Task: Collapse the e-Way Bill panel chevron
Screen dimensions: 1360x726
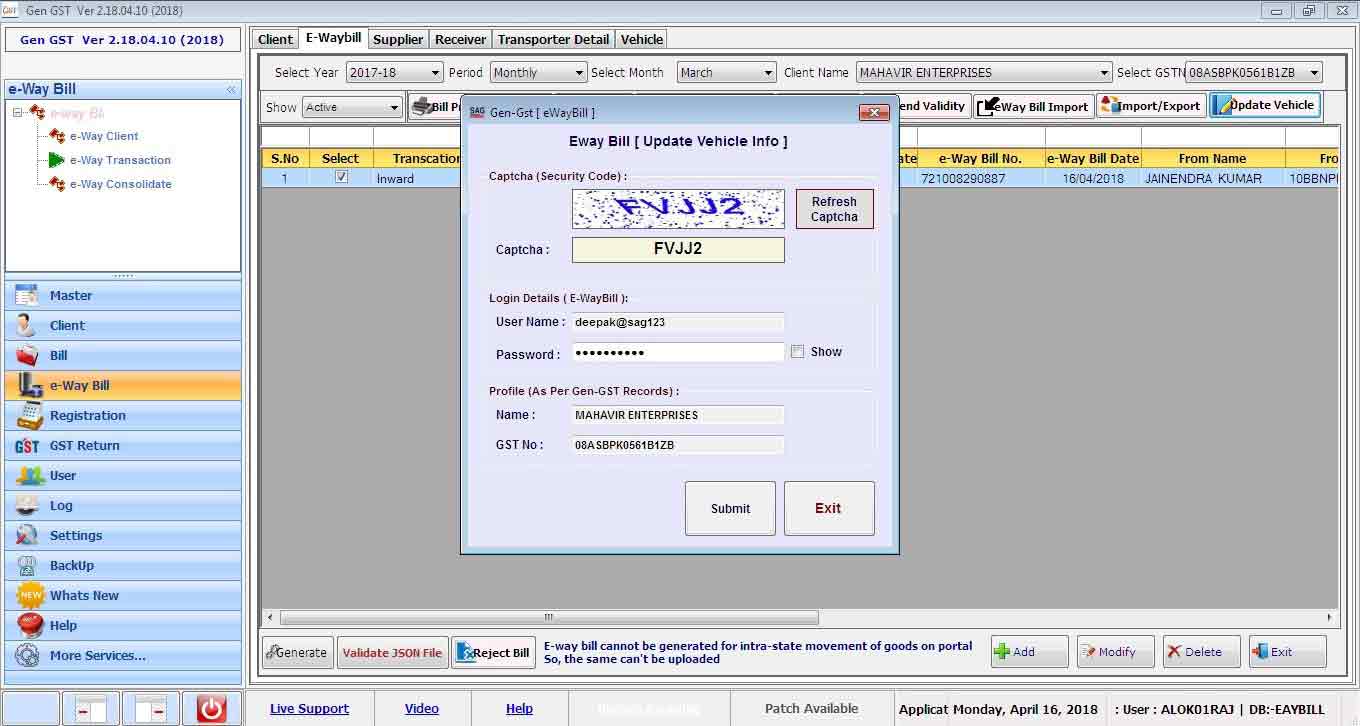Action: point(231,89)
